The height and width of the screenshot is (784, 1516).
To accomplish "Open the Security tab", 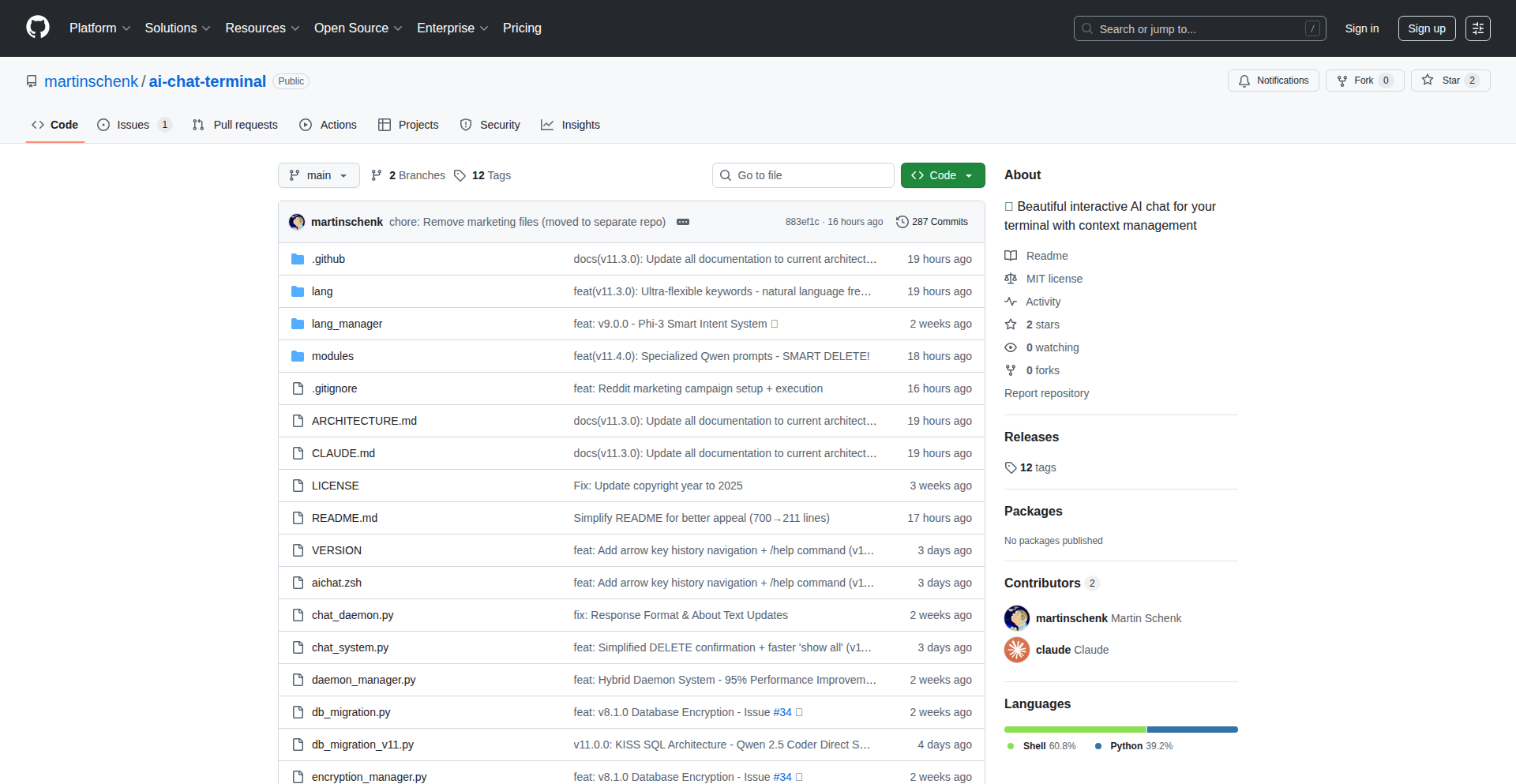I will pos(490,125).
